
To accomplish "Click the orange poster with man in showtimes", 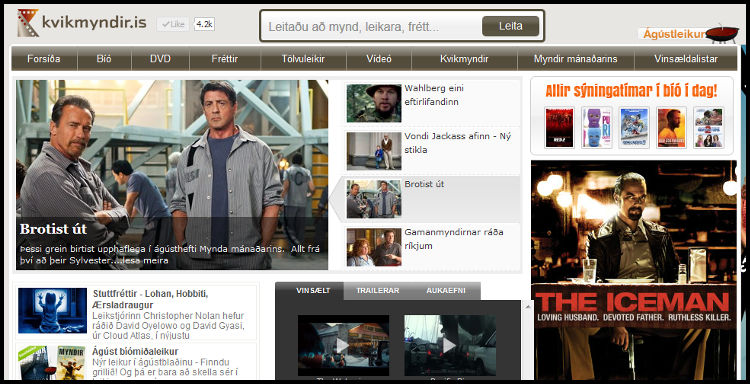I will [x=671, y=128].
